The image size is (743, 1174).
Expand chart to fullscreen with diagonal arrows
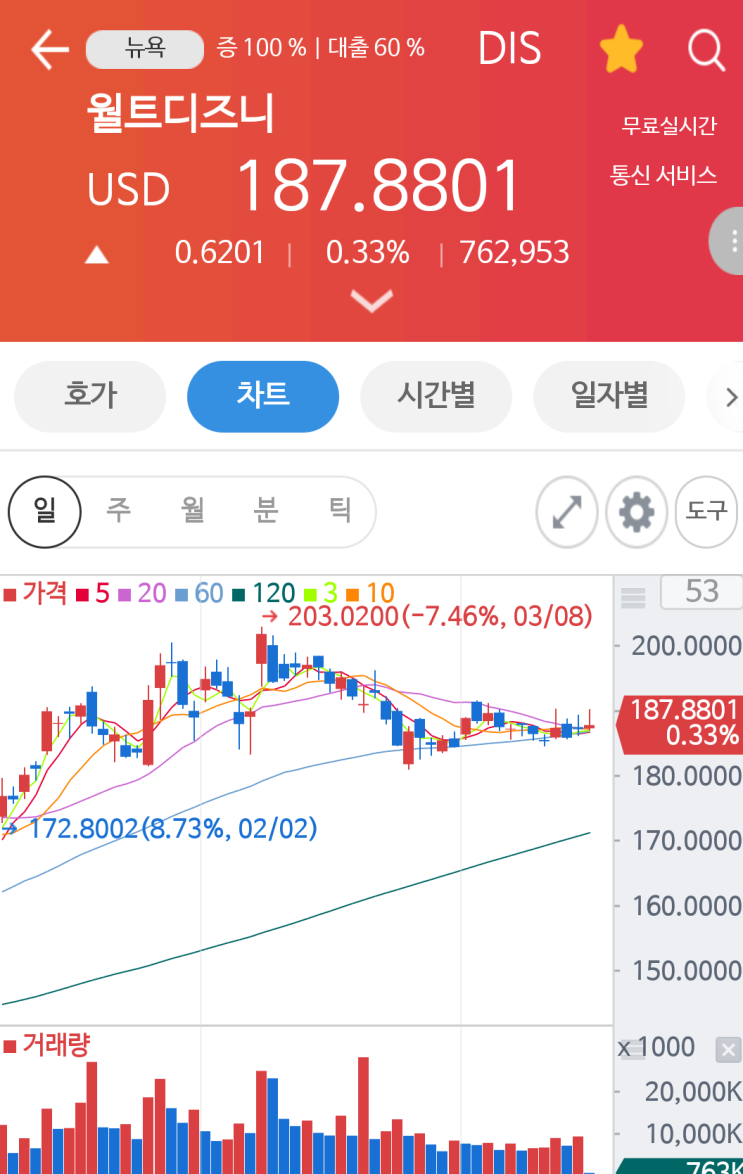[567, 512]
